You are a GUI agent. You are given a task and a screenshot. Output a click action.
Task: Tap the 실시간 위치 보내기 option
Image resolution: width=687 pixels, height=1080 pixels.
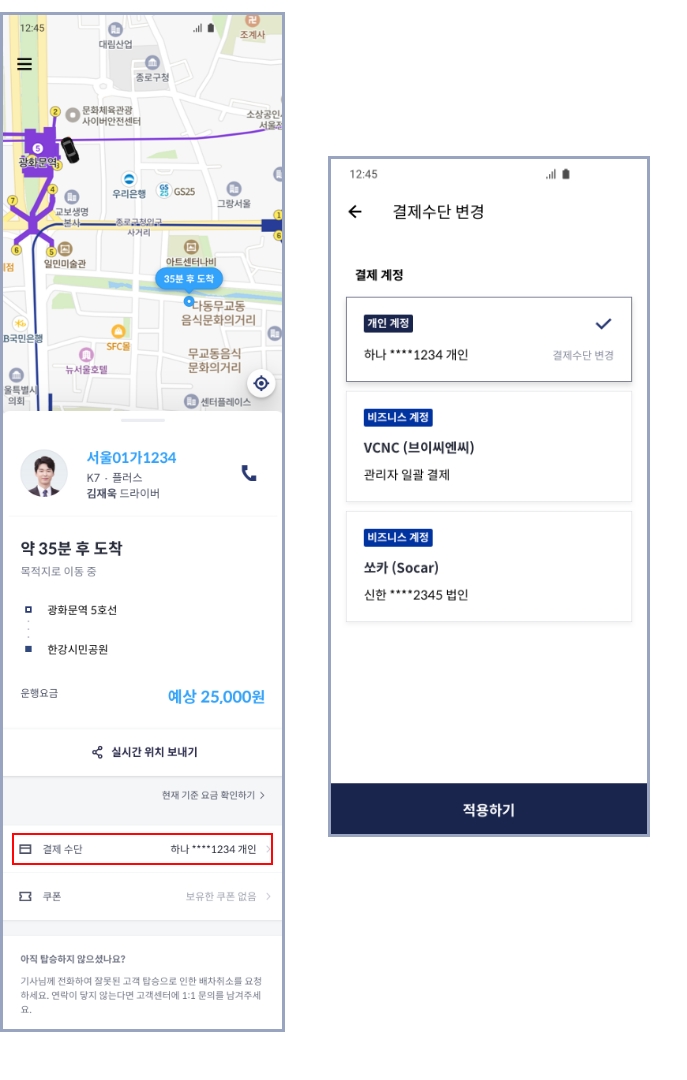(143, 752)
